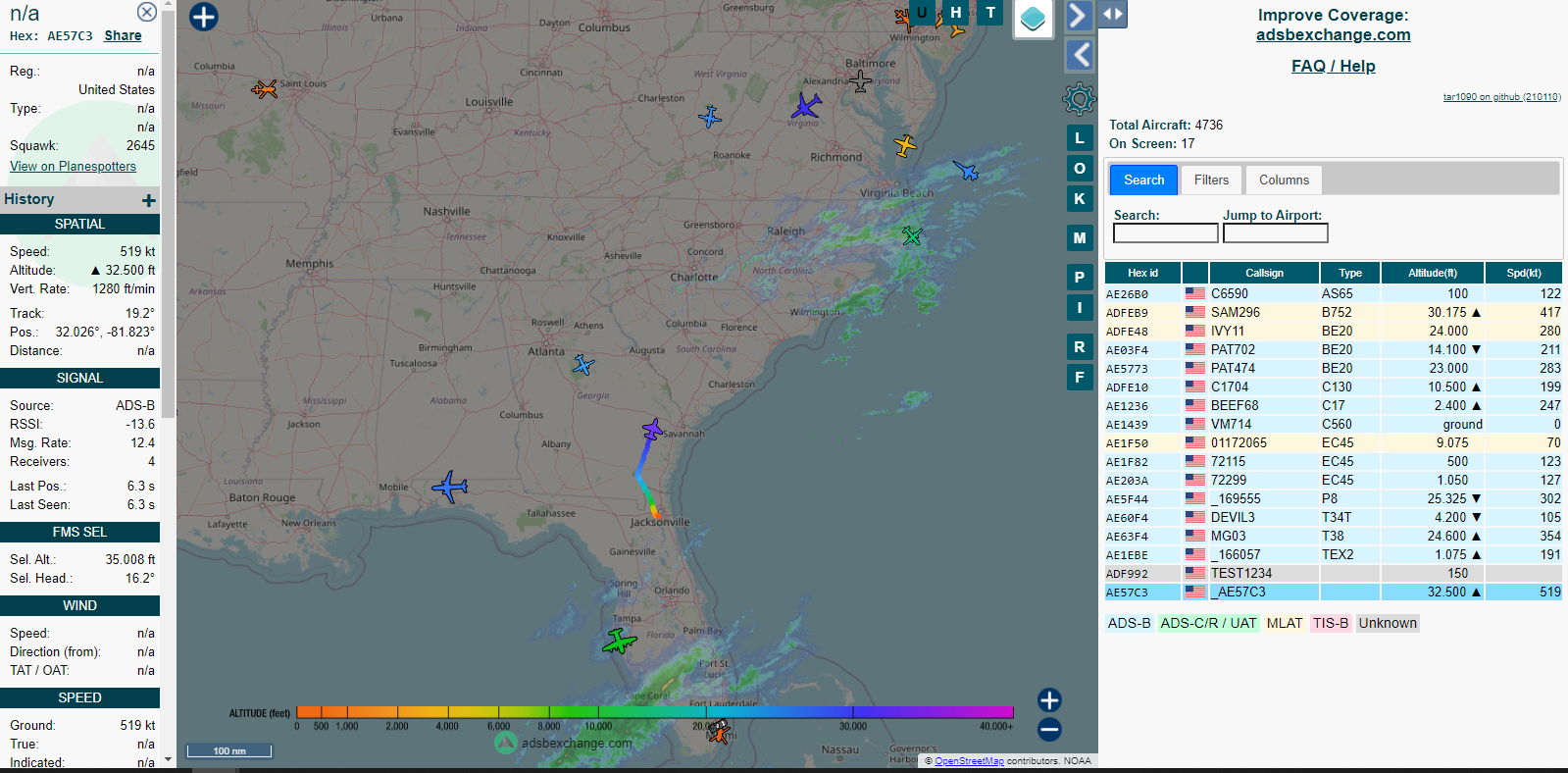This screenshot has width=1568, height=773.
Task: Click the dark blue aircraft near Virginia
Action: [806, 105]
